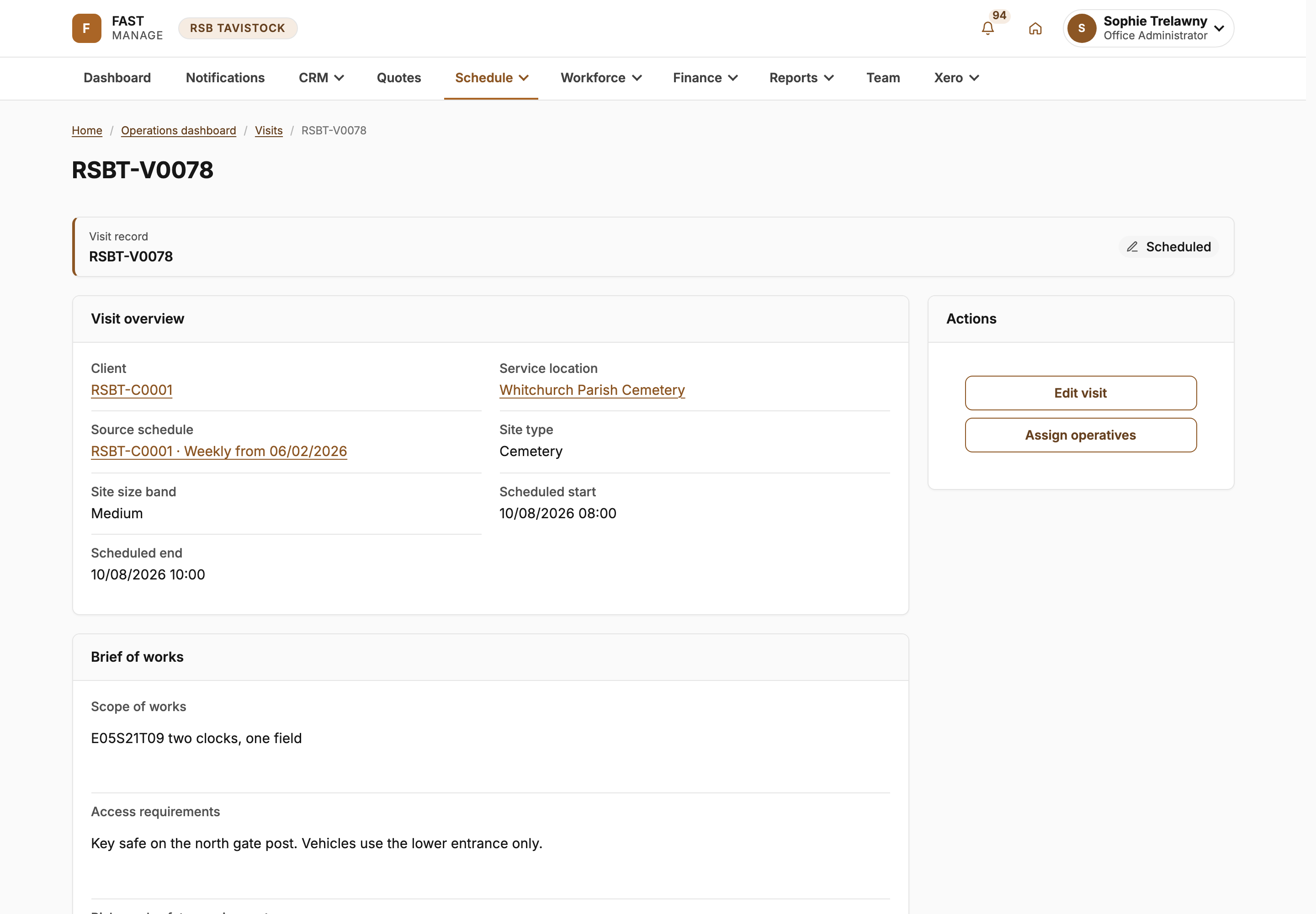Go to the Dashboard tab
This screenshot has width=1316, height=914.
(x=117, y=78)
